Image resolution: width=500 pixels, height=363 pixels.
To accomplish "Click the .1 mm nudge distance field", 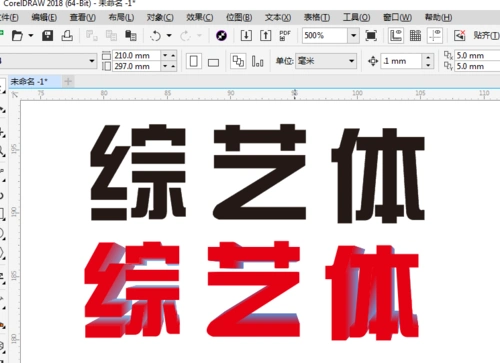I will (402, 61).
